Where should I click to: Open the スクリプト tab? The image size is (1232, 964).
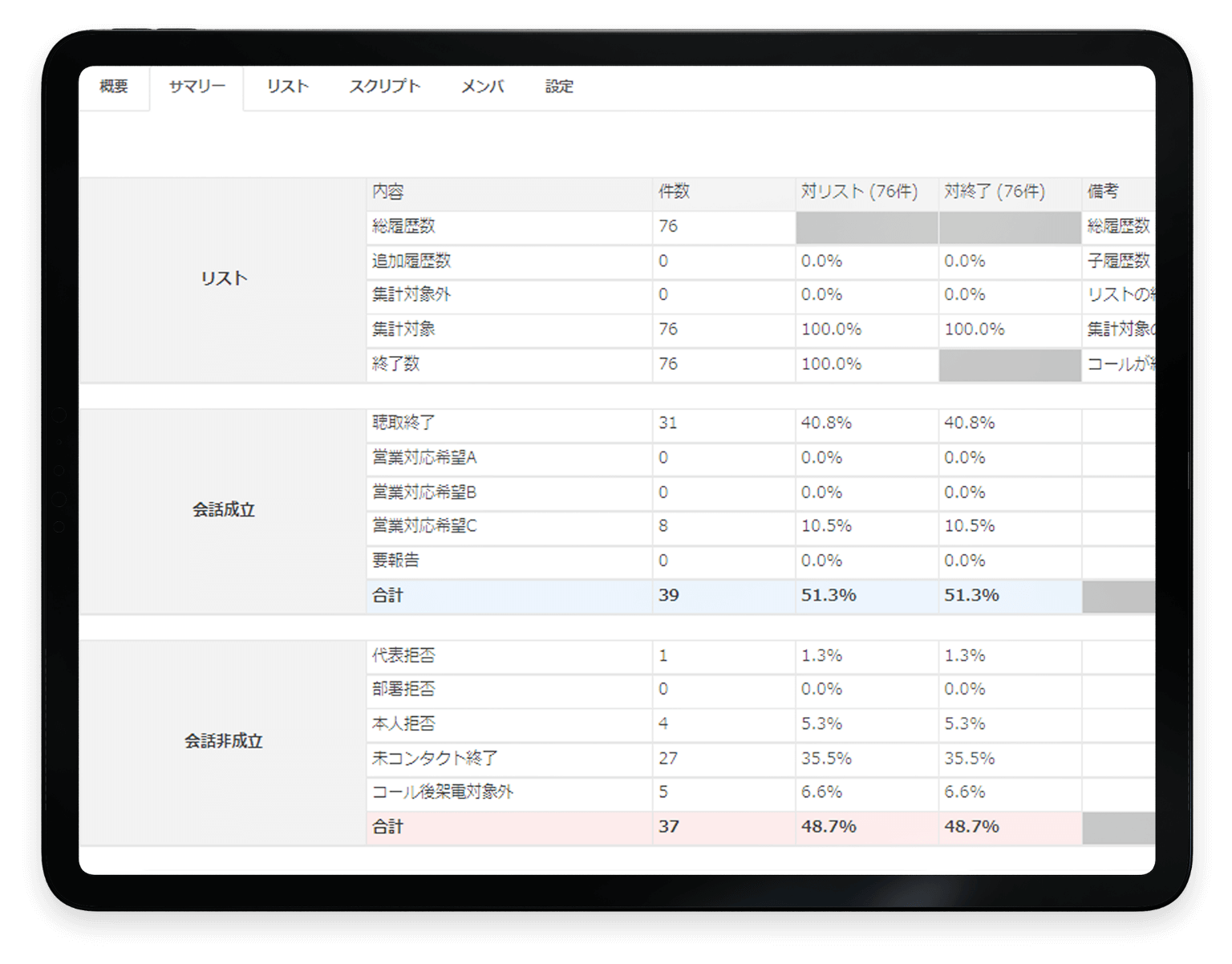384,87
